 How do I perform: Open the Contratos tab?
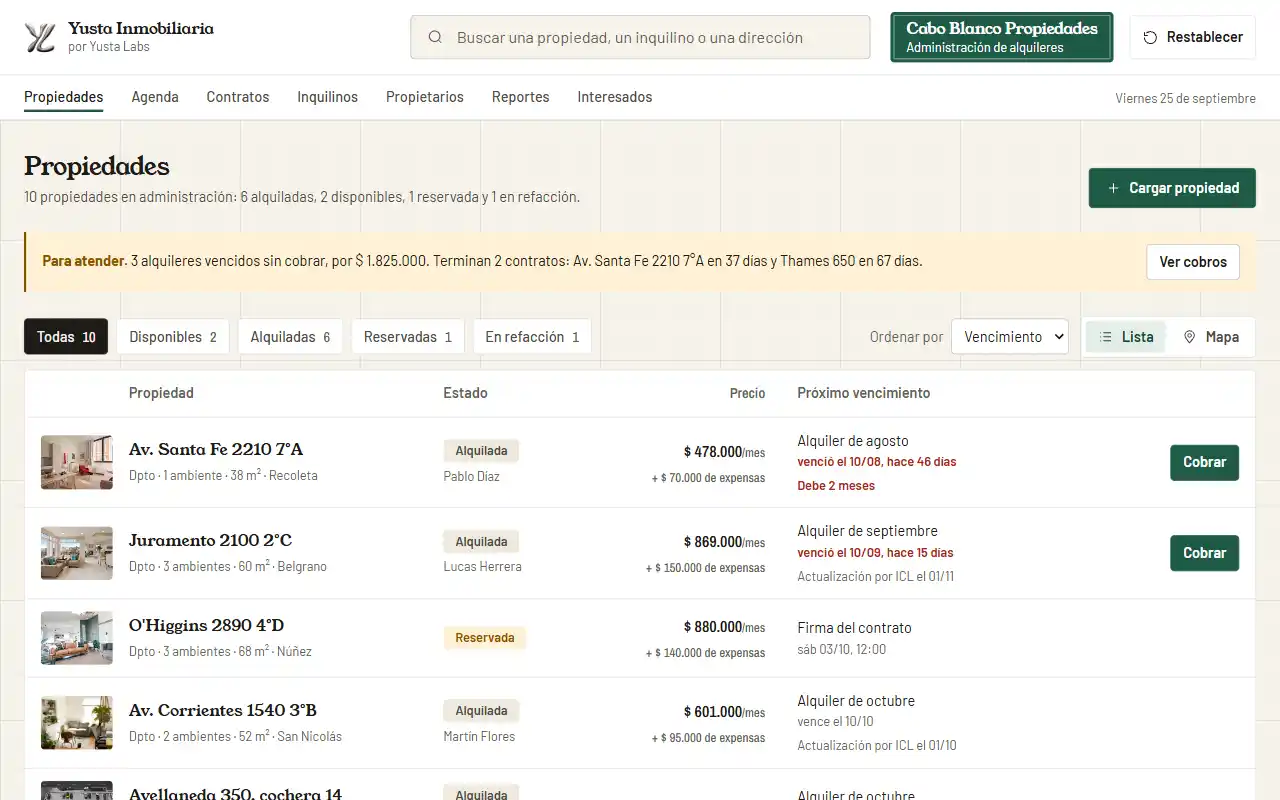(238, 97)
